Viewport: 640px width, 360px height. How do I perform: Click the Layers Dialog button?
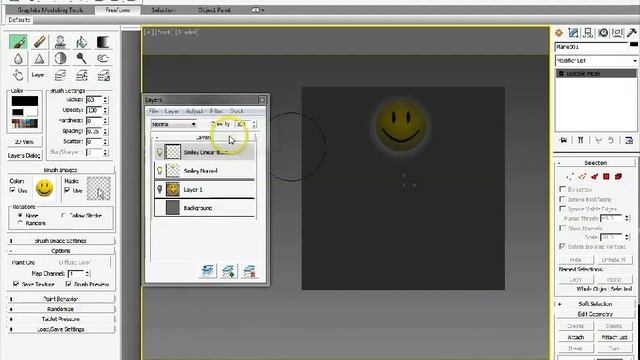pos(24,156)
